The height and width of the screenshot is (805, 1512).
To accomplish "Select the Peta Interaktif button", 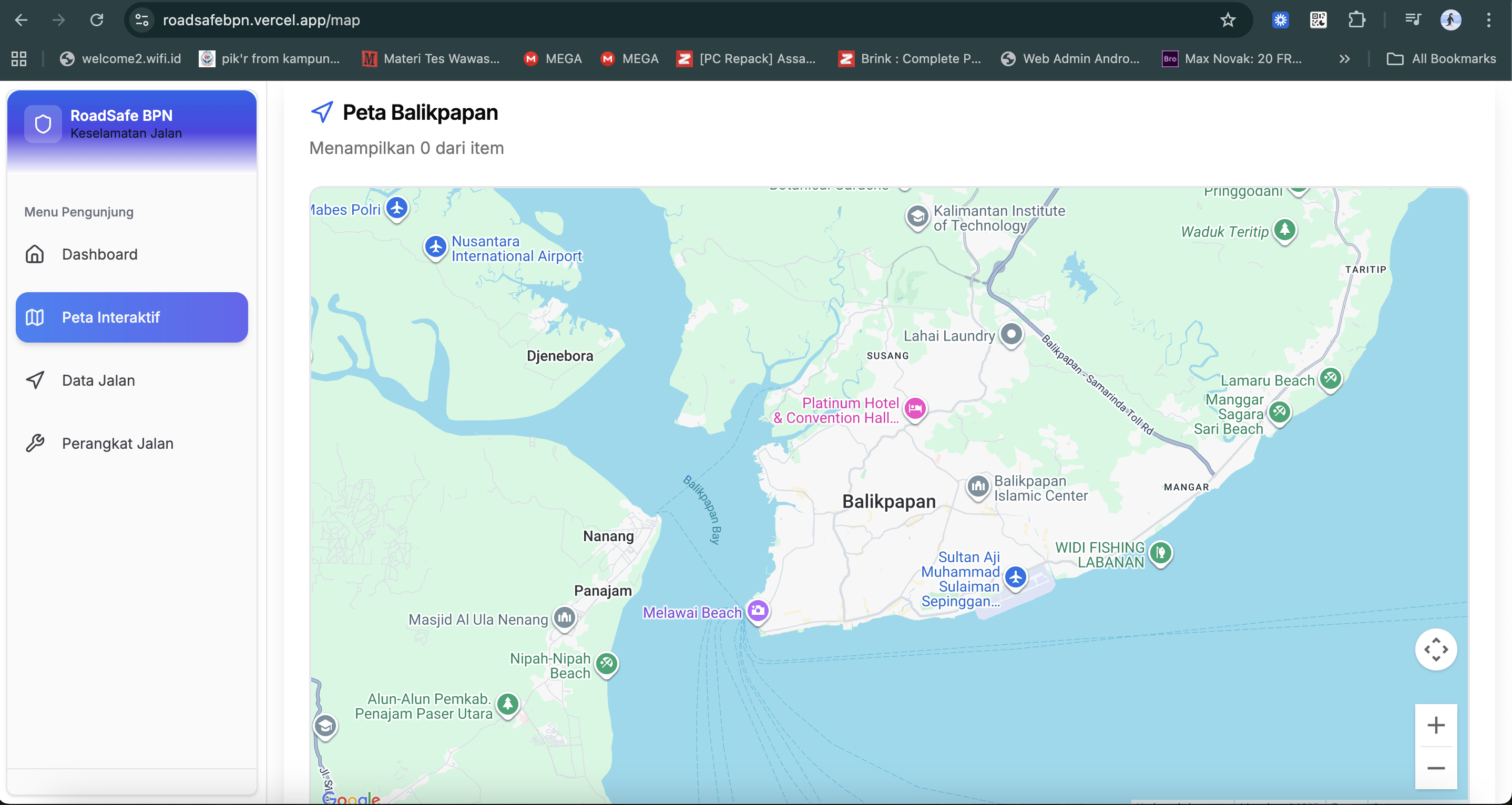I will [131, 317].
